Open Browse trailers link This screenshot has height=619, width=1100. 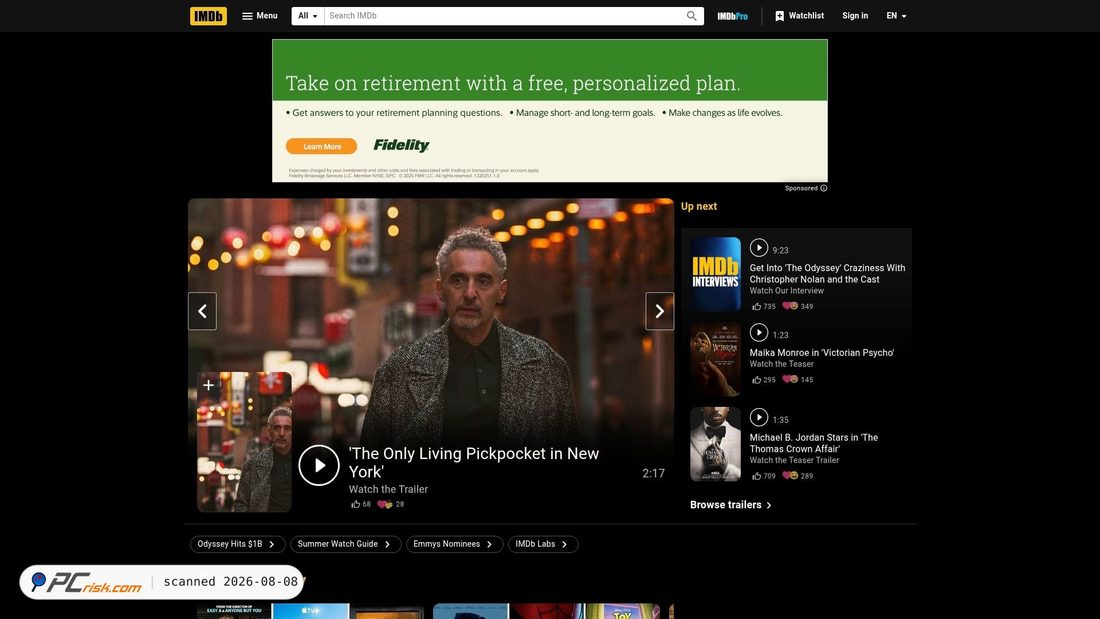tap(730, 505)
